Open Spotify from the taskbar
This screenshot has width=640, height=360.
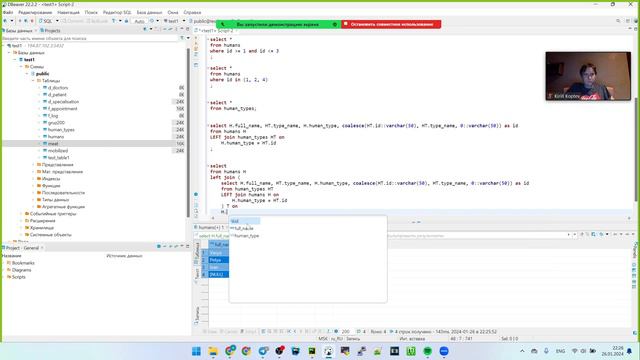pos(427,351)
